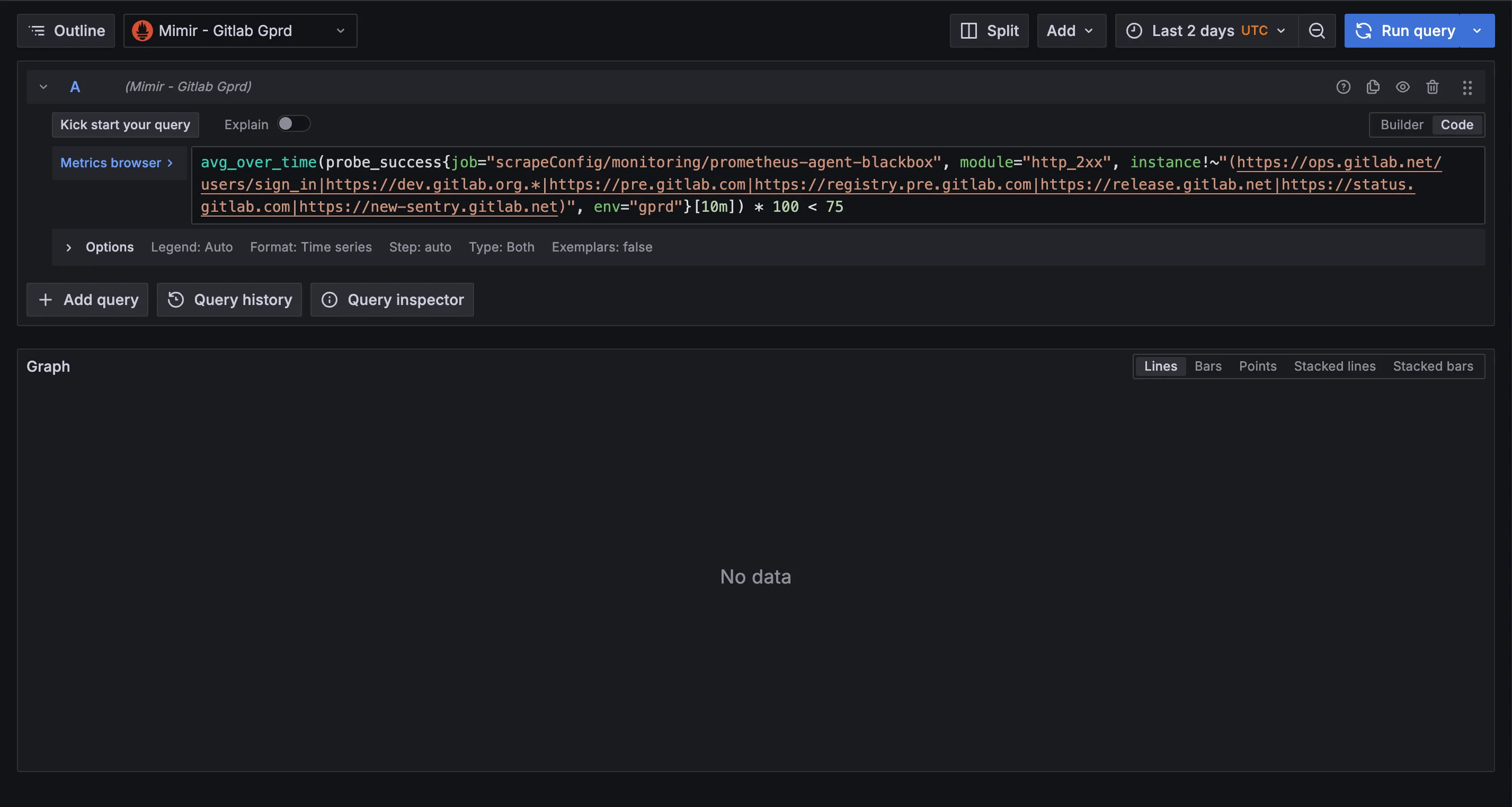Viewport: 1512px width, 807px height.
Task: Open the Mimir - Gitlab Gprd datasource picker
Action: click(240, 31)
